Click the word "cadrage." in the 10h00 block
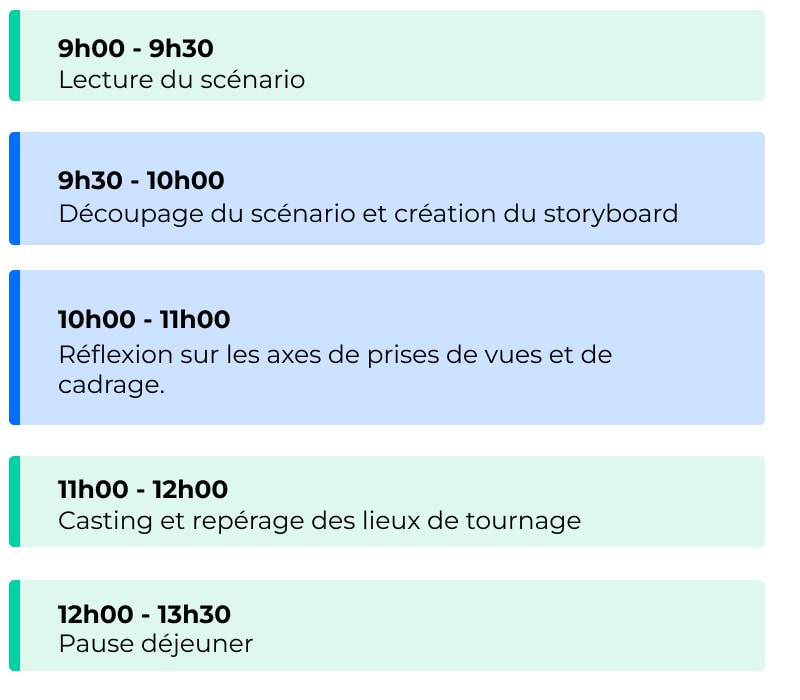The image size is (800, 700). (111, 385)
